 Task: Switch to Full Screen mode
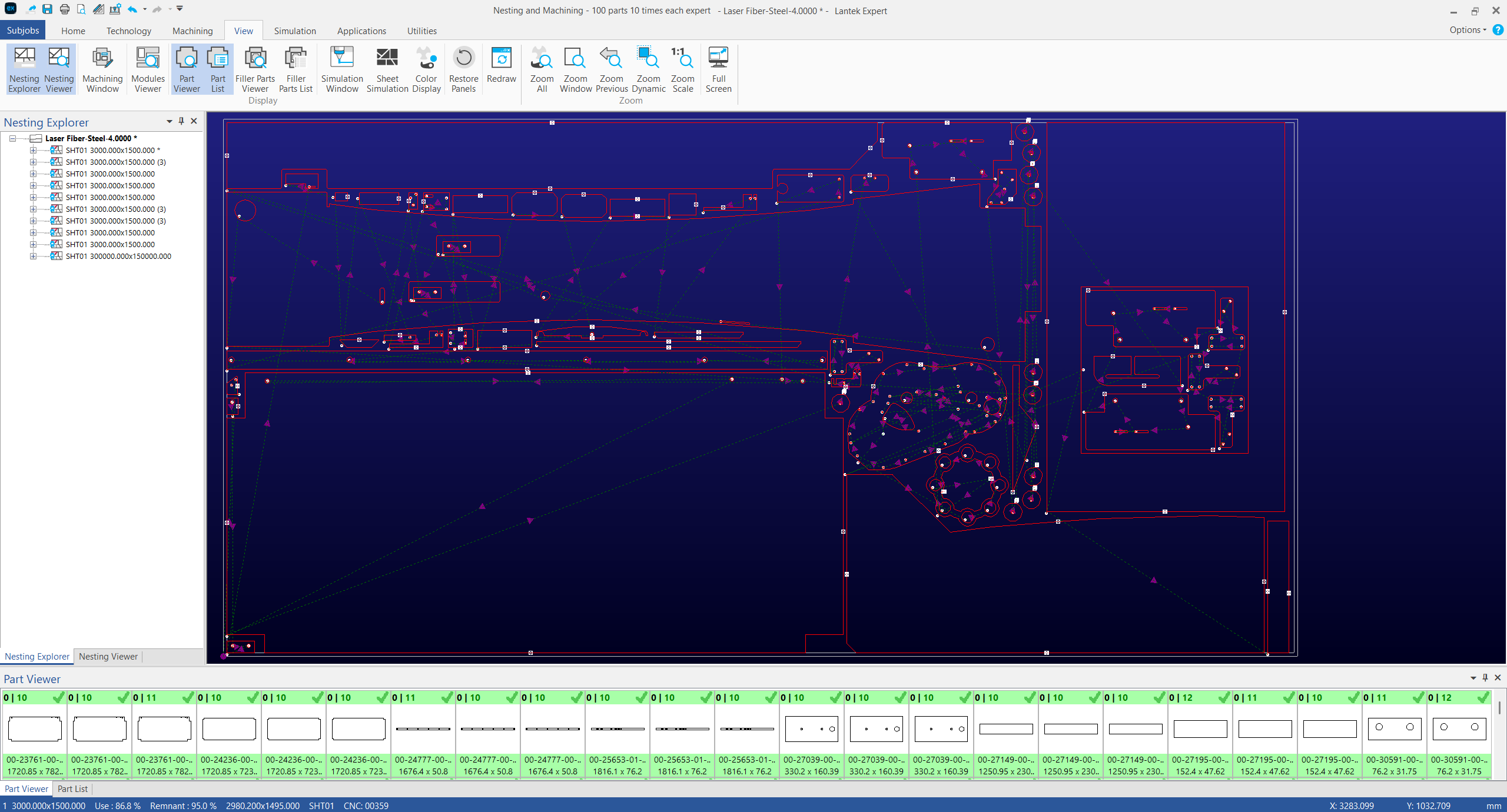718,69
